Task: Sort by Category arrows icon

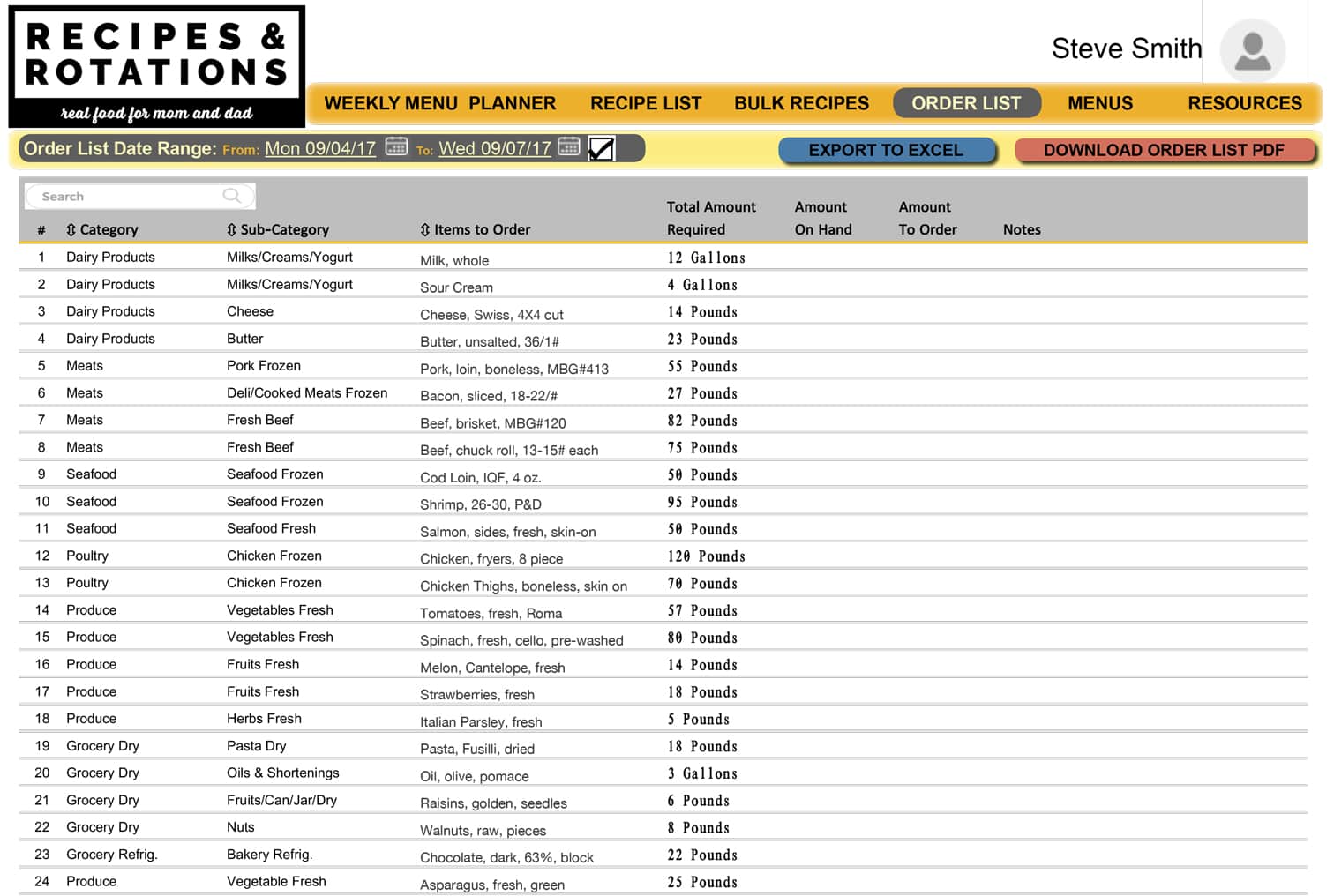Action: tap(71, 229)
